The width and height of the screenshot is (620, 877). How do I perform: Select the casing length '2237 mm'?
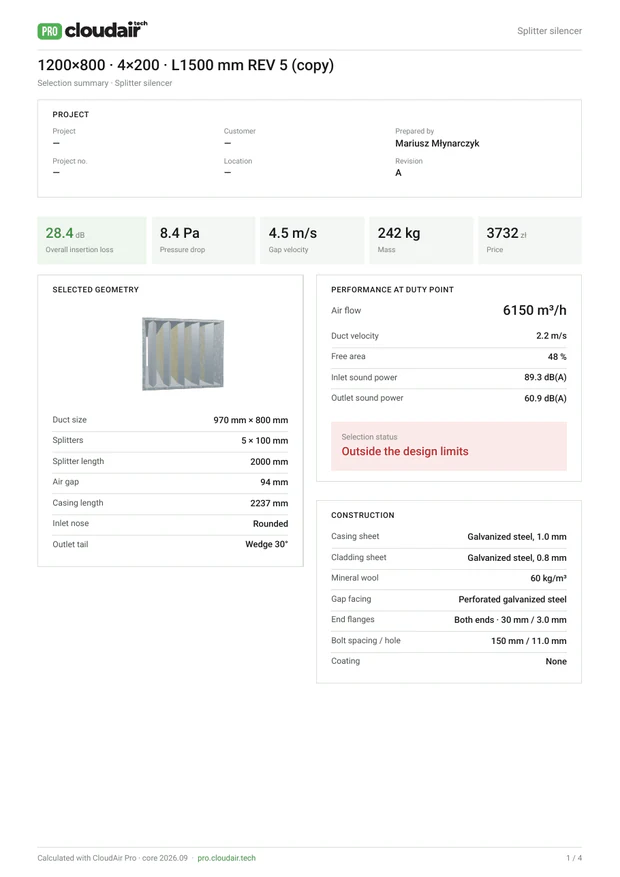(x=269, y=503)
